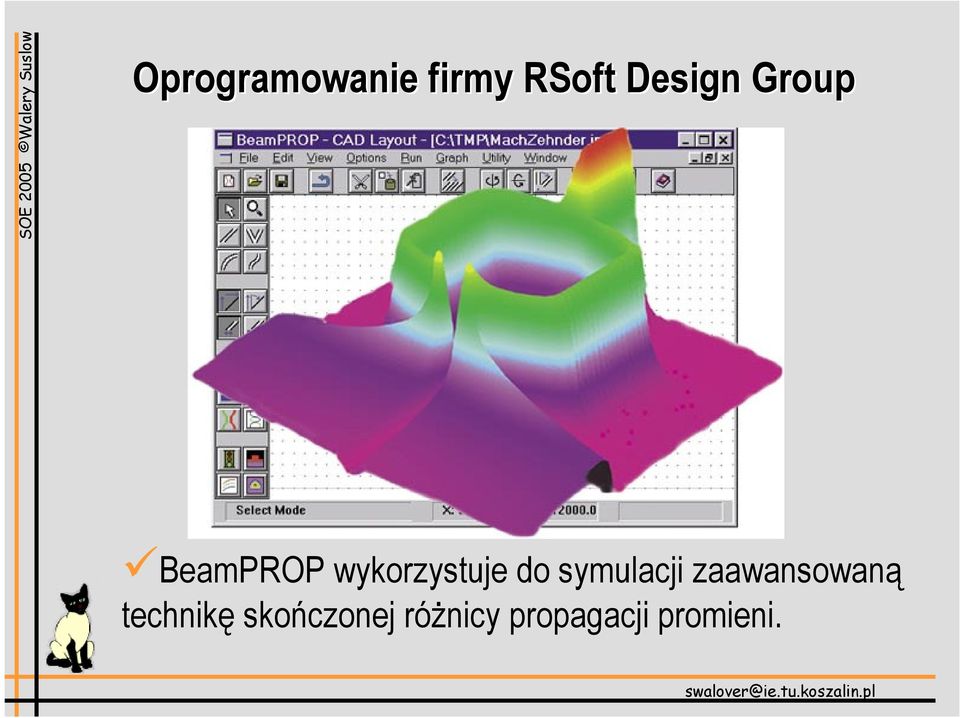Click the red ridge cross-section icon

click(x=255, y=458)
